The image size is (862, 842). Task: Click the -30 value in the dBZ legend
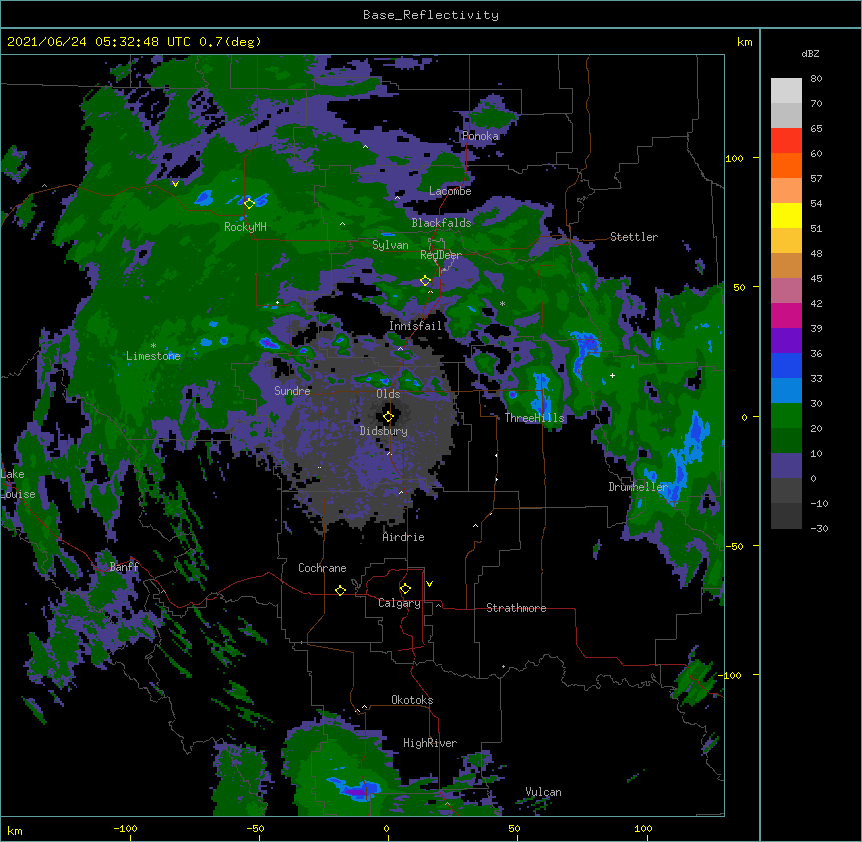pos(819,528)
